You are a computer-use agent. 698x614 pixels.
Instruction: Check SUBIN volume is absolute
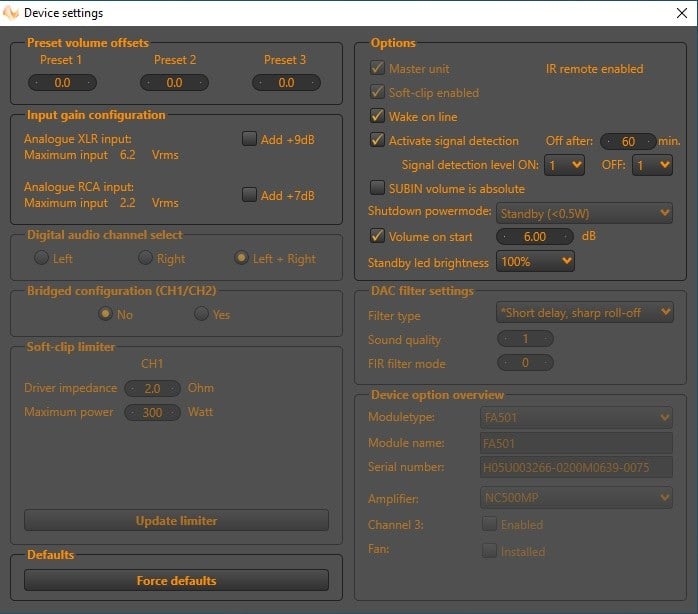point(377,188)
